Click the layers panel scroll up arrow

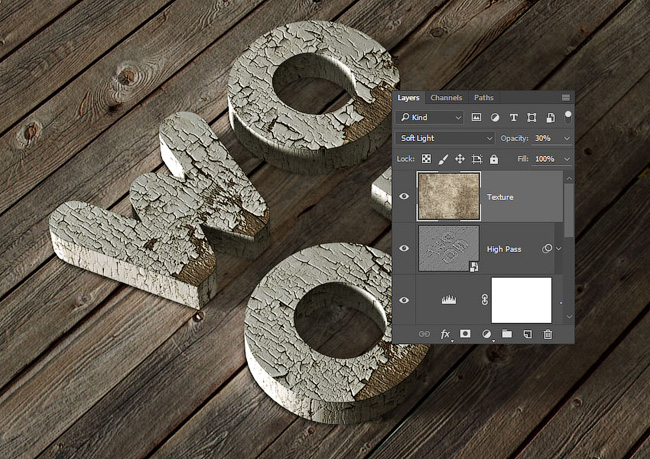click(569, 178)
